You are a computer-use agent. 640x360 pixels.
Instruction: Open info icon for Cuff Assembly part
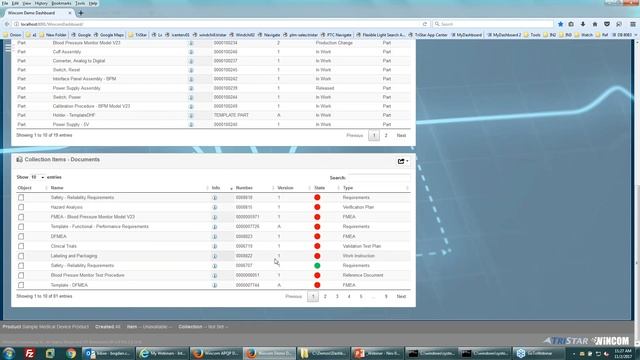(x=191, y=52)
